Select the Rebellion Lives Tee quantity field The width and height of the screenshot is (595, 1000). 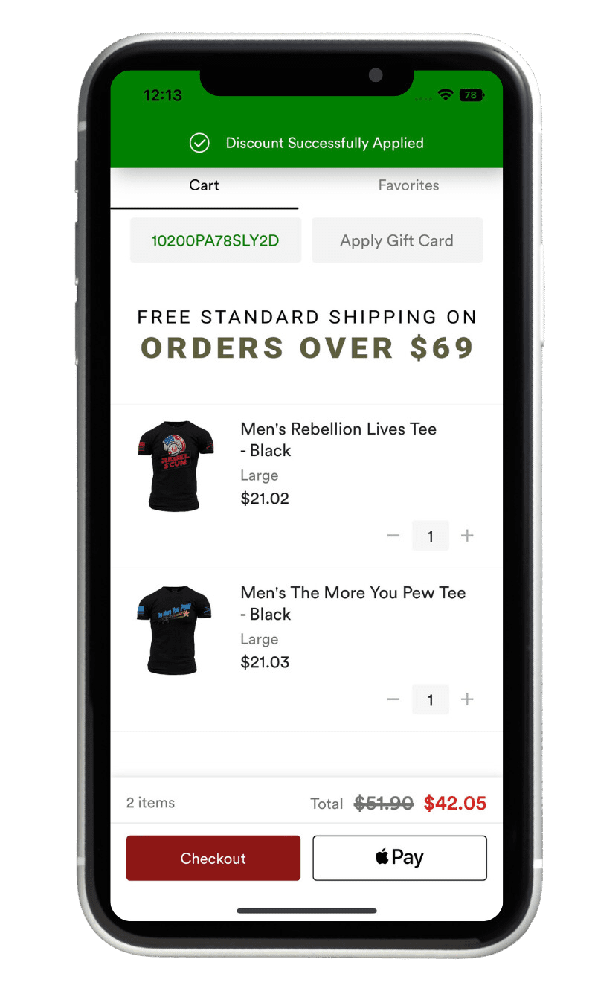tap(430, 536)
